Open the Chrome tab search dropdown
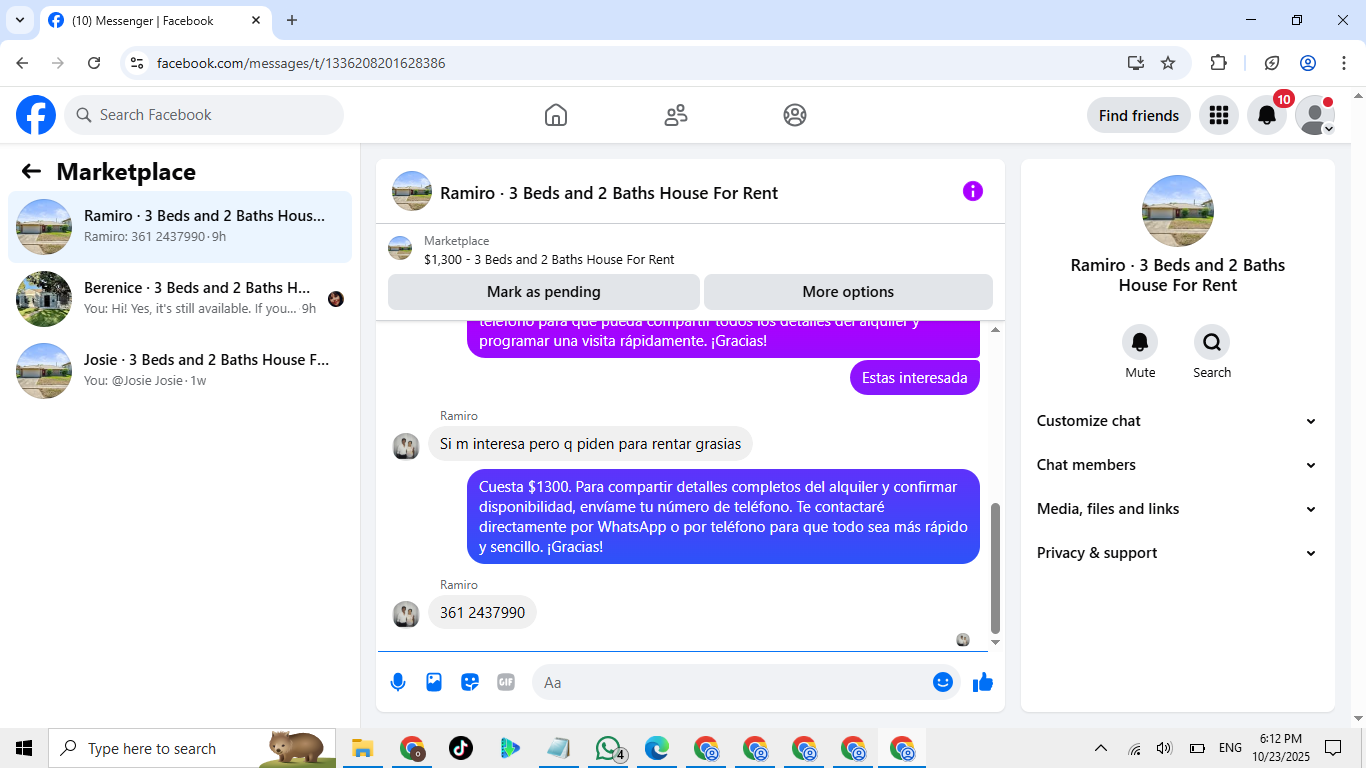Viewport: 1366px width, 768px height. coord(19,20)
